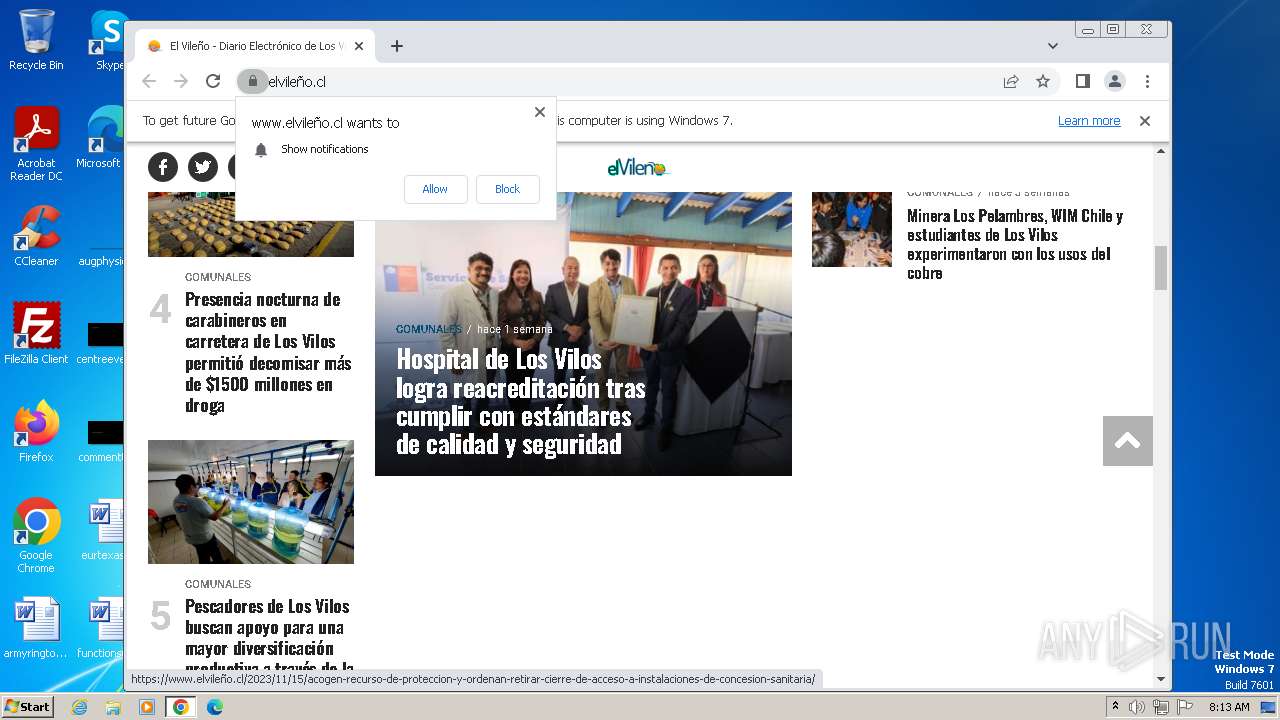1280x720 pixels.
Task: Open File Explorer from taskbar
Action: click(x=113, y=707)
